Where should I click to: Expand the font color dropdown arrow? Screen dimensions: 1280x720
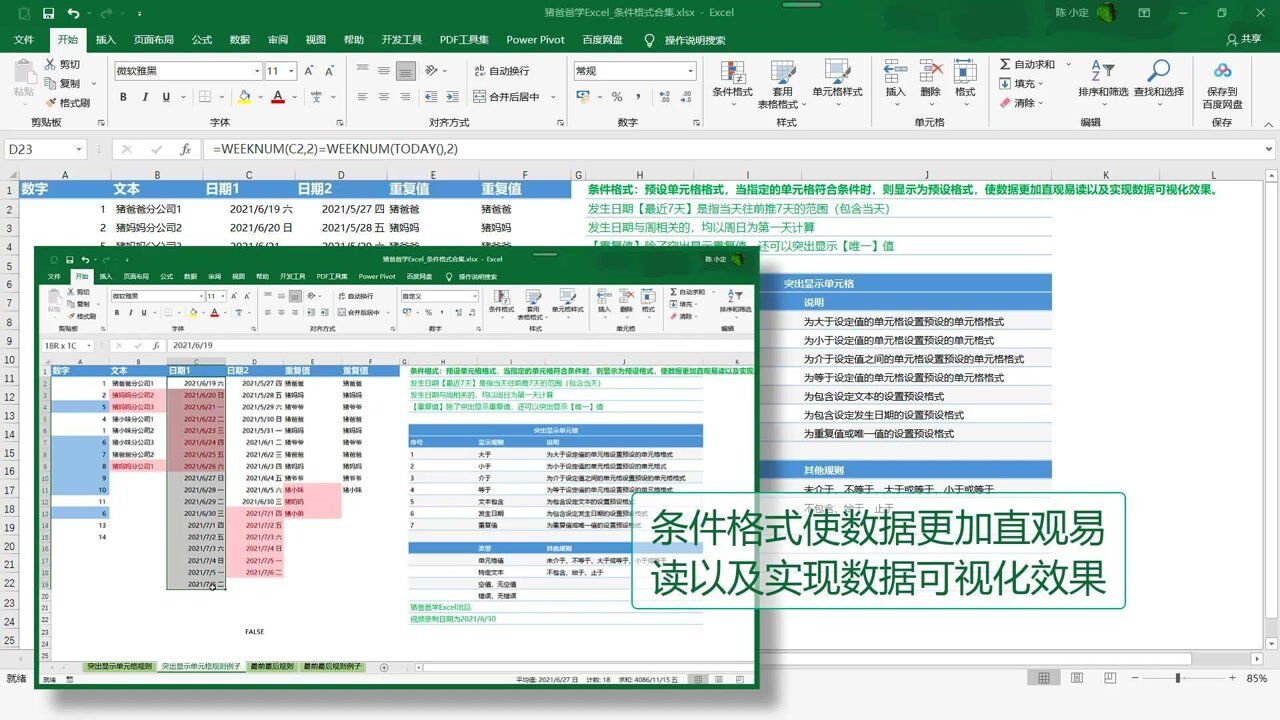294,97
